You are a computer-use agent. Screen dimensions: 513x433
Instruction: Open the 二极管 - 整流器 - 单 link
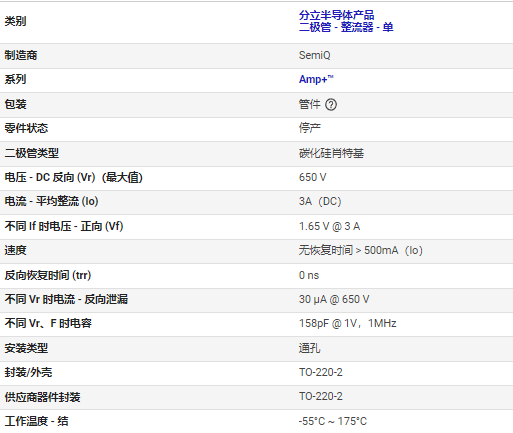(x=346, y=27)
